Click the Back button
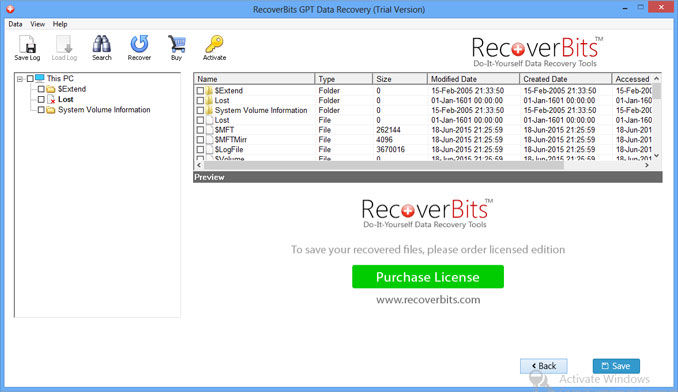Screen dimensions: 678x392 544,366
